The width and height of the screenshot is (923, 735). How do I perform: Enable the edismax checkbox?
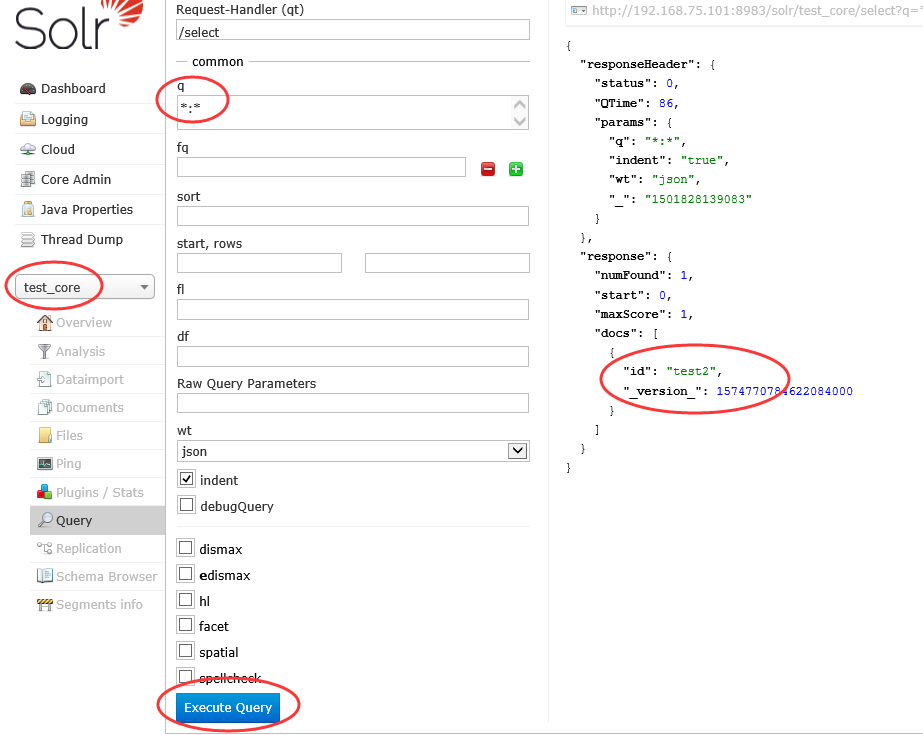(186, 574)
